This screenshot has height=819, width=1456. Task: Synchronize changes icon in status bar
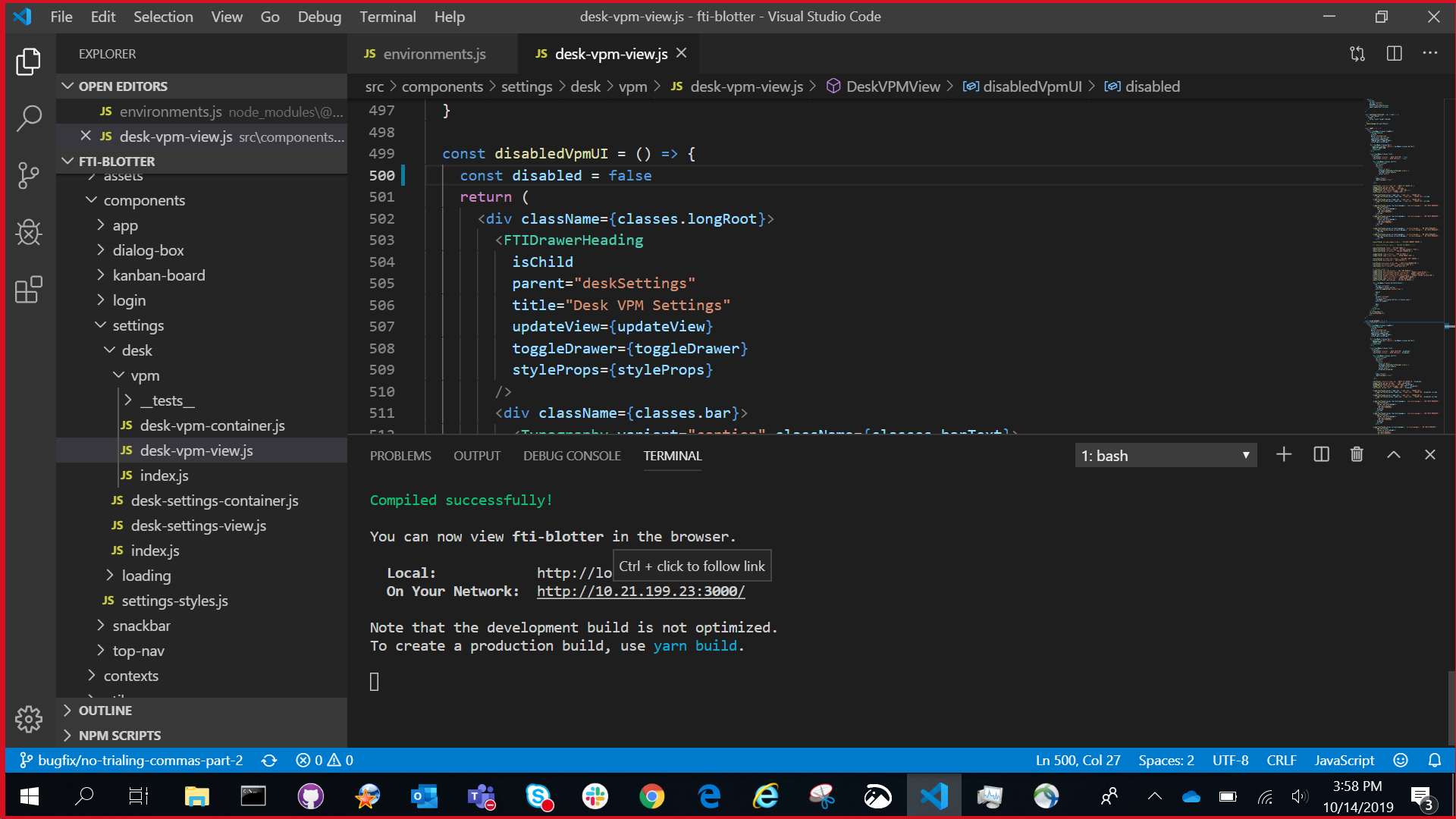tap(269, 760)
